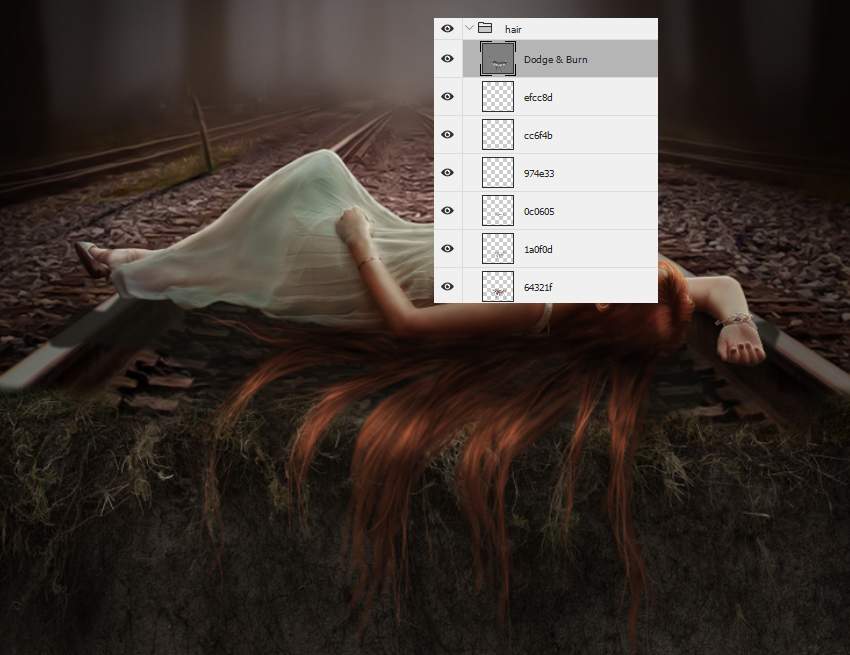Select the layer named 1a0f0d
The height and width of the screenshot is (655, 850).
(x=540, y=249)
